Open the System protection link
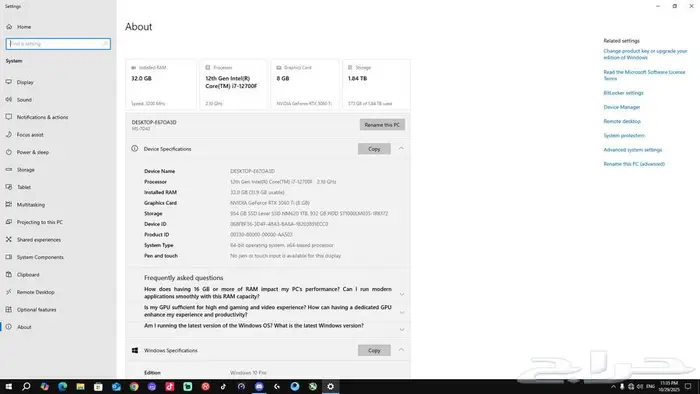700x394 pixels. (x=624, y=136)
